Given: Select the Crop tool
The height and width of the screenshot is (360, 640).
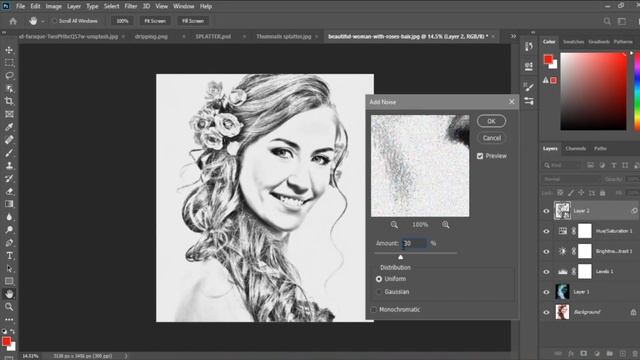Looking at the screenshot, I should pyautogui.click(x=9, y=101).
